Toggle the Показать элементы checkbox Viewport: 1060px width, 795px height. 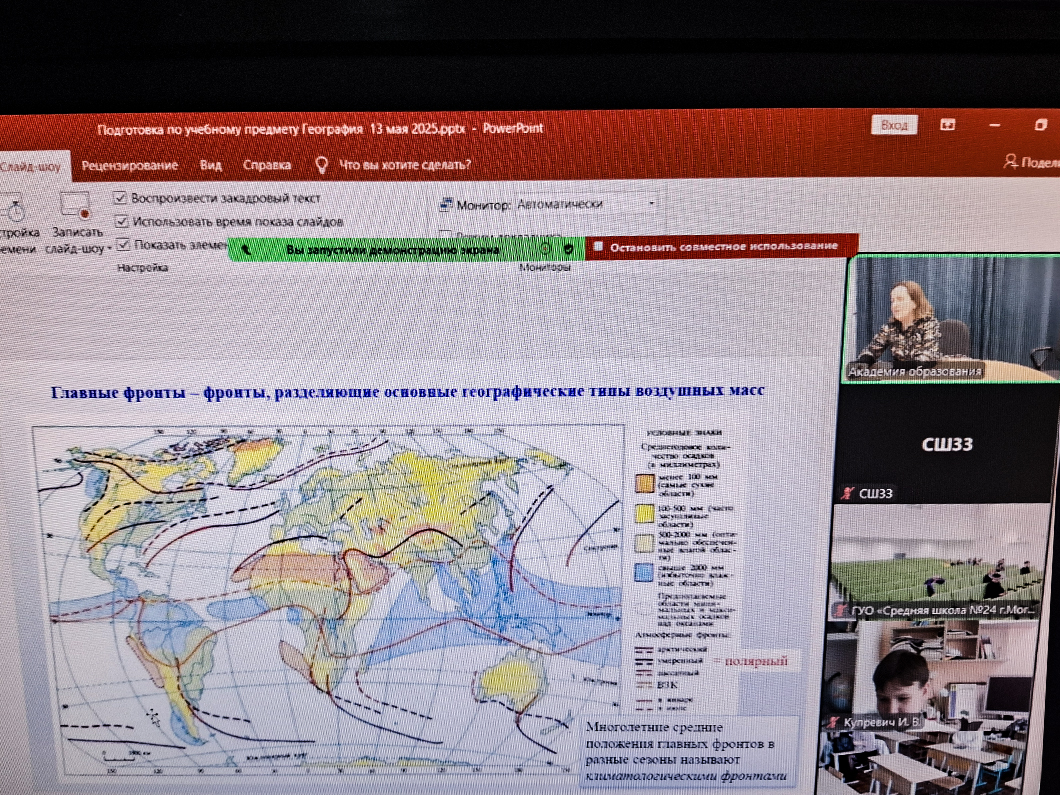click(x=123, y=244)
